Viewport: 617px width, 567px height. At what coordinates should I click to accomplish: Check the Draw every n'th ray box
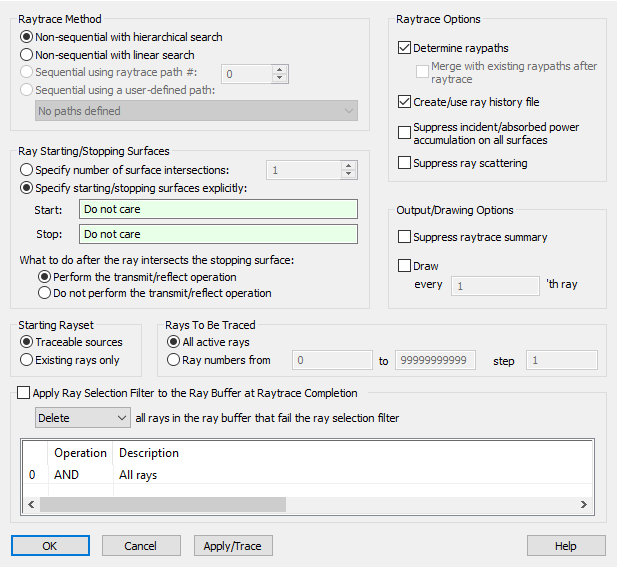click(405, 266)
